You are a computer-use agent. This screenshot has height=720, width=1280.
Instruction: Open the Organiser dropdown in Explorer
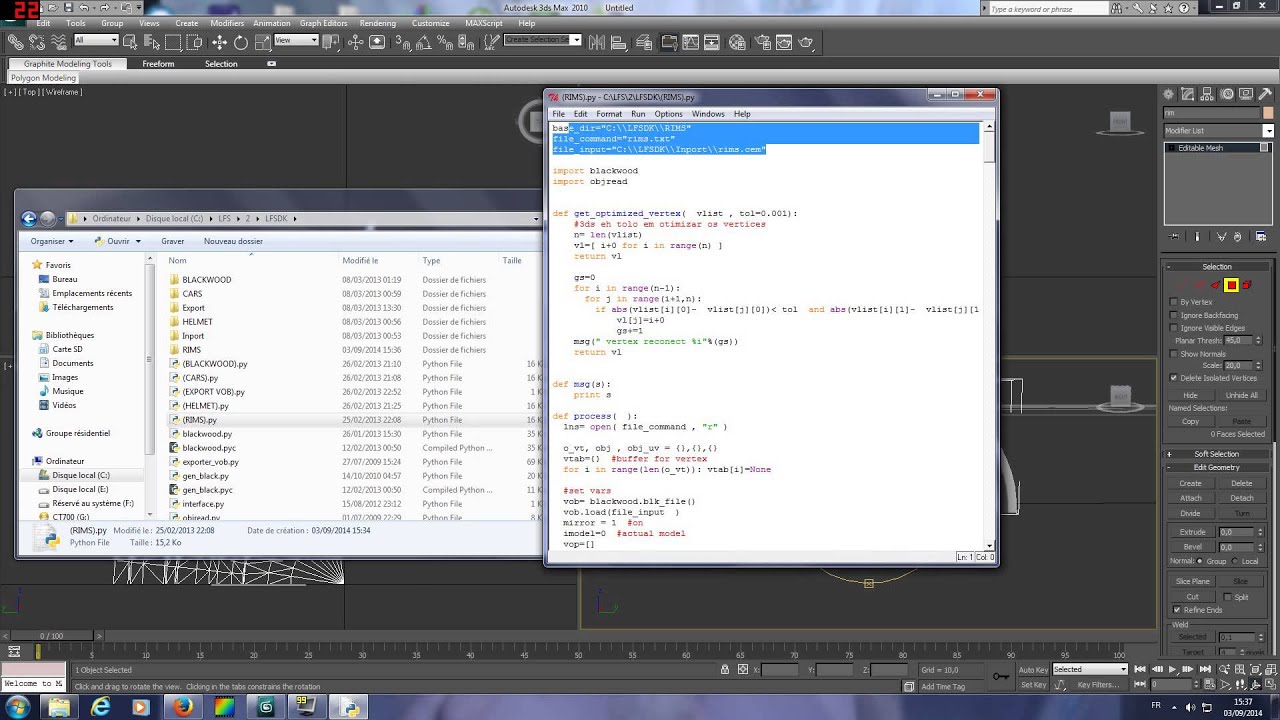tap(51, 241)
